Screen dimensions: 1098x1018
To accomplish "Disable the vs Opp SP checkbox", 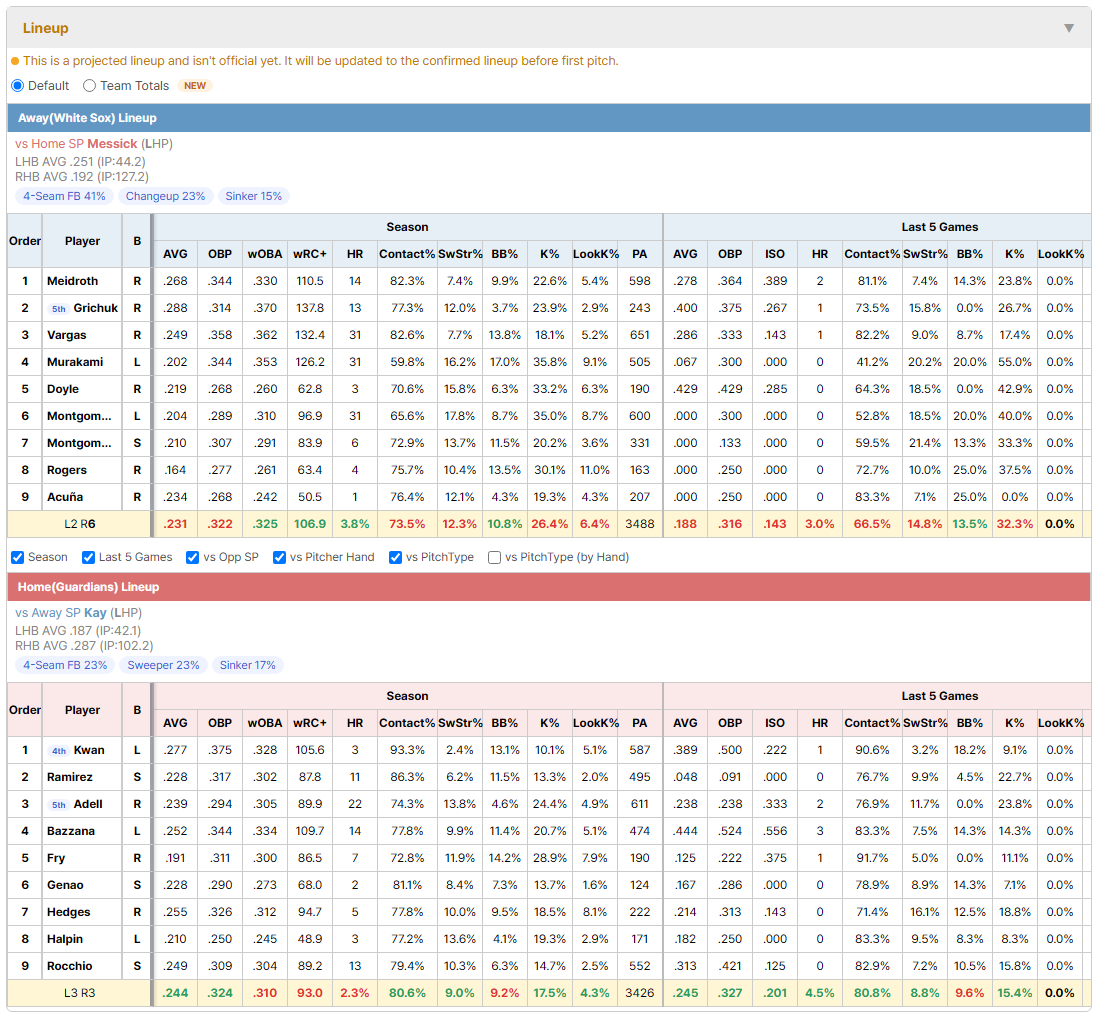I will click(x=193, y=557).
